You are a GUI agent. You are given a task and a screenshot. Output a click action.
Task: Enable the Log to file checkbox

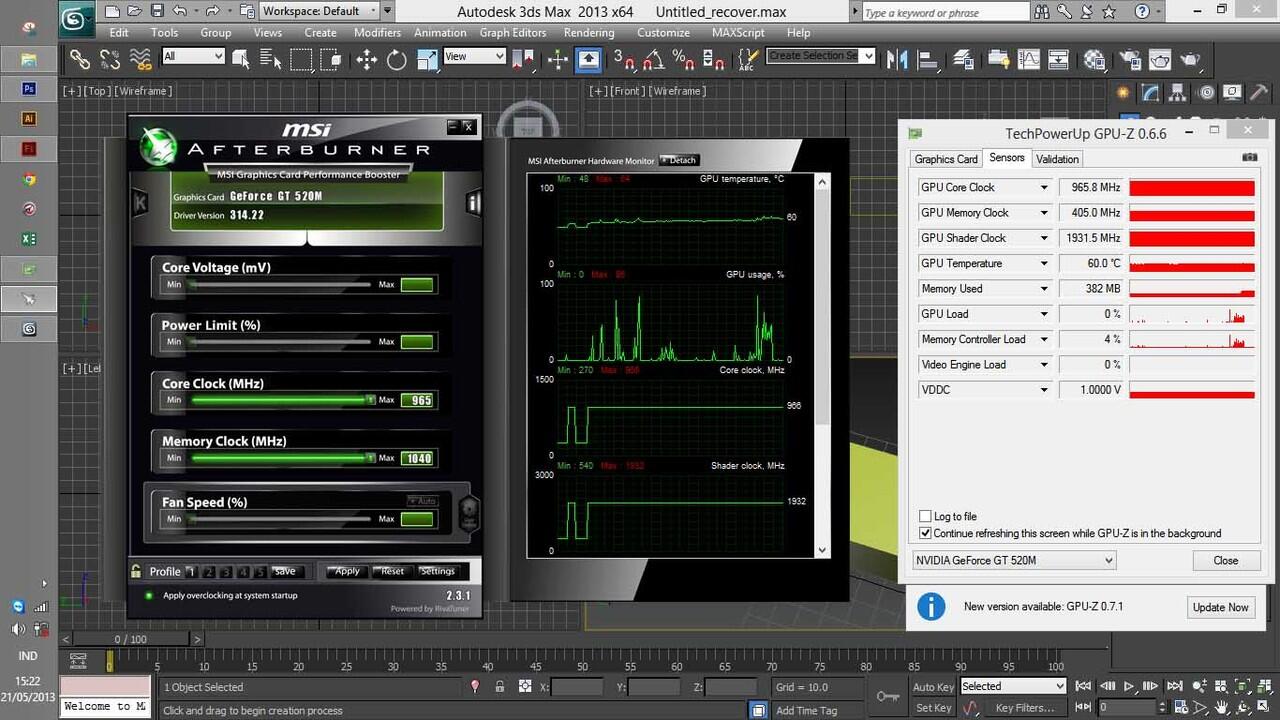(x=925, y=517)
